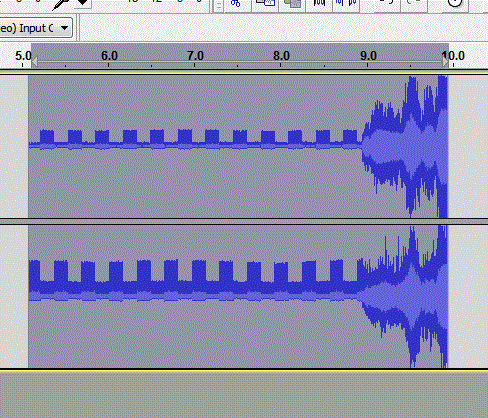
Task: Click the Redo arrow icon
Action: click(x=413, y=3)
